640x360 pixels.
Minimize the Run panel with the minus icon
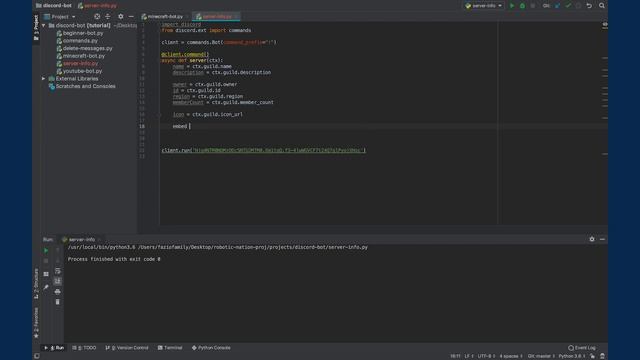602,239
